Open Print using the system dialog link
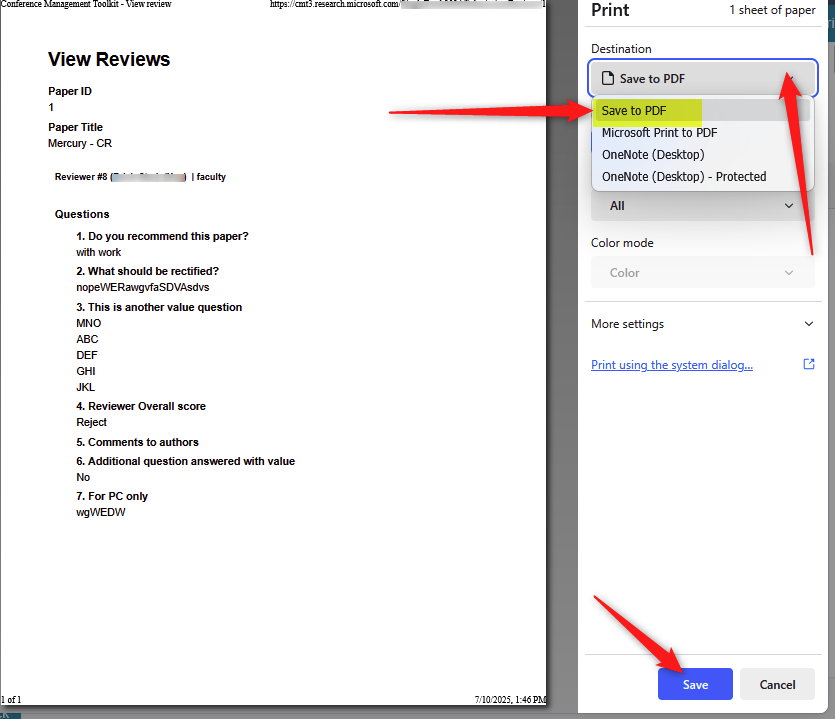The width and height of the screenshot is (835, 719). point(671,365)
